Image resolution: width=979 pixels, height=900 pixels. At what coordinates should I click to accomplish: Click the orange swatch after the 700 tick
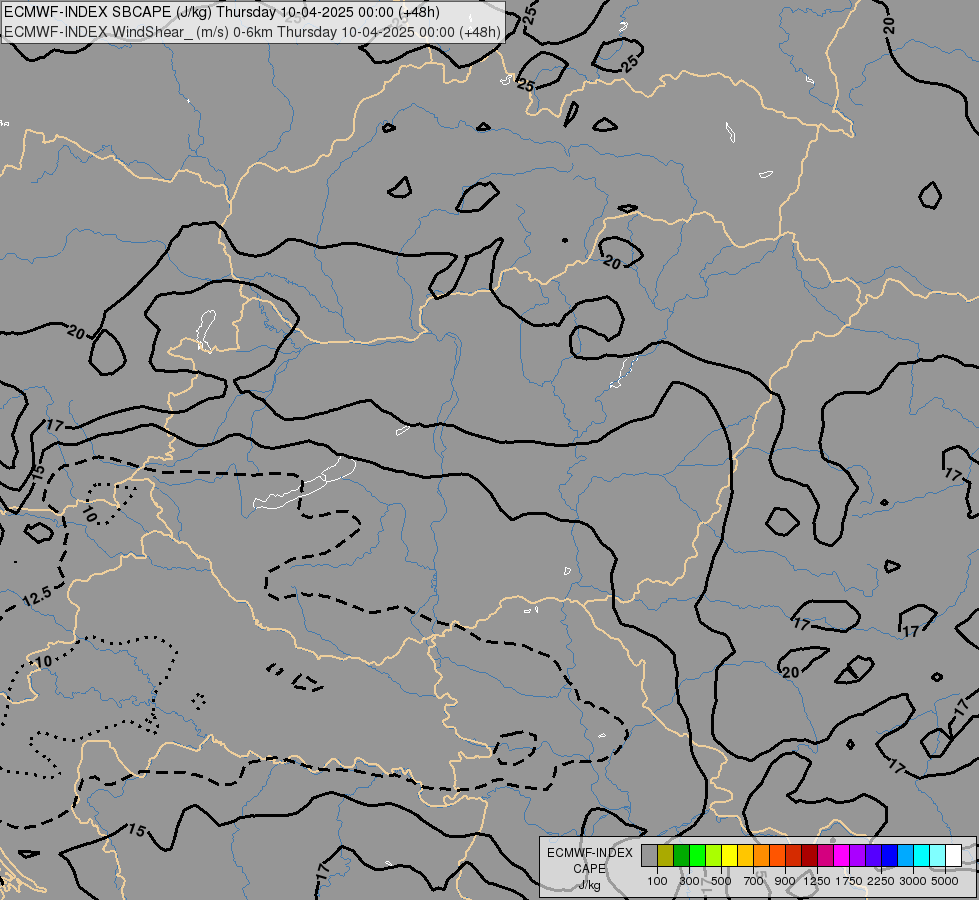(762, 855)
